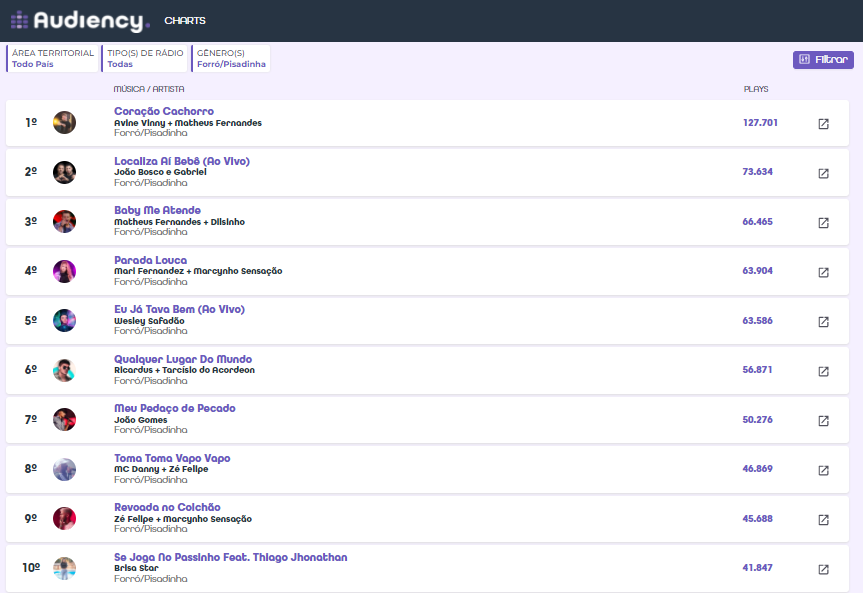Click the 63.904 plays value
Image resolution: width=863 pixels, height=593 pixels.
click(757, 271)
